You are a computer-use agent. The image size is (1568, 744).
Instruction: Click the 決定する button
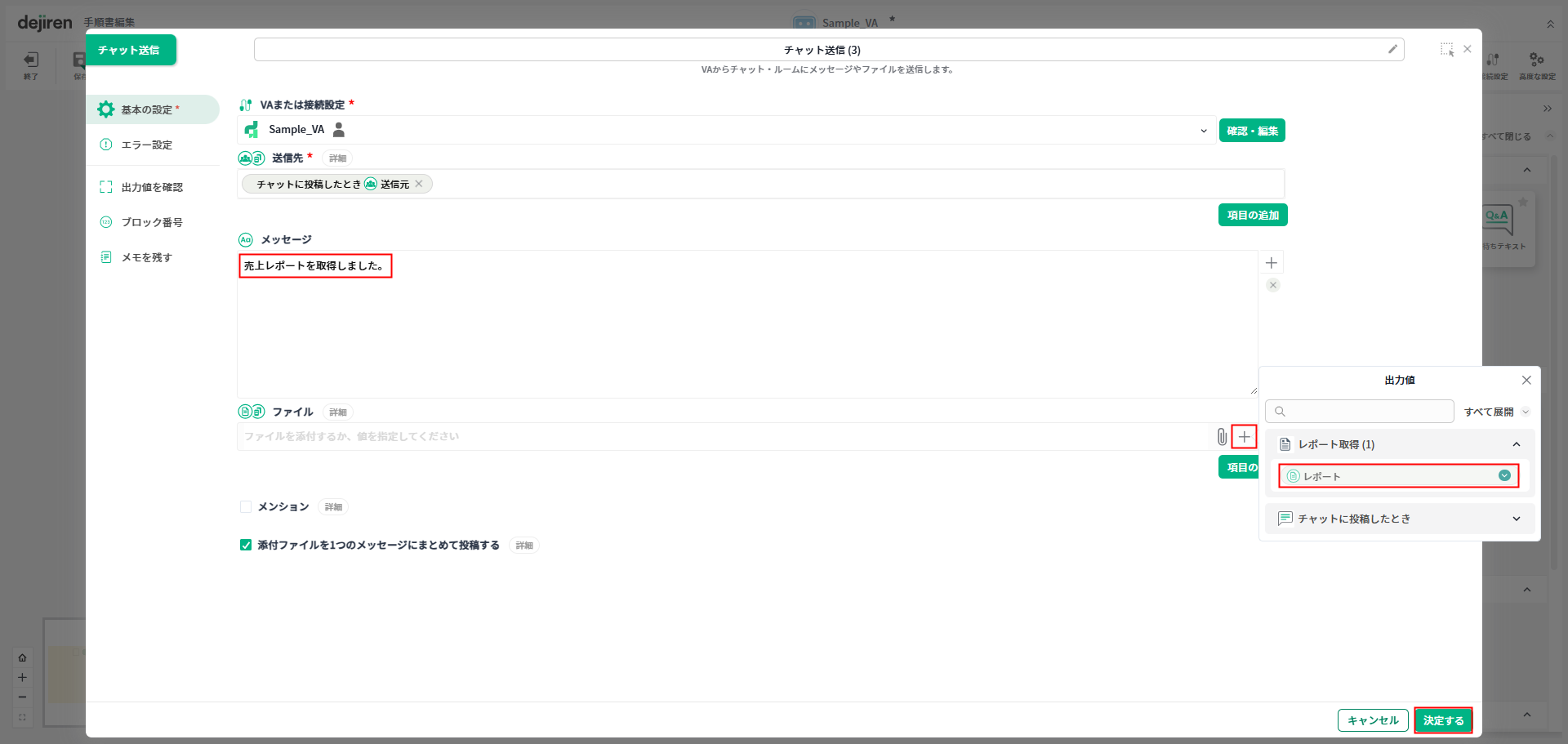[x=1443, y=720]
